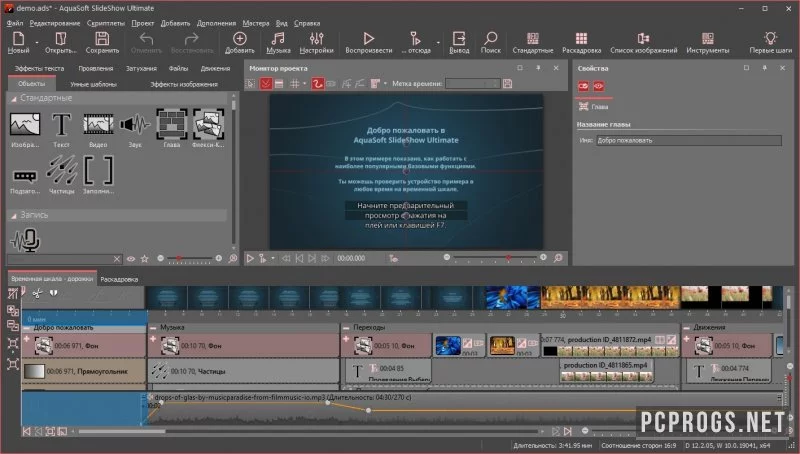Open the Редактирование menu
Image resolution: width=800 pixels, height=454 pixels.
coord(55,23)
